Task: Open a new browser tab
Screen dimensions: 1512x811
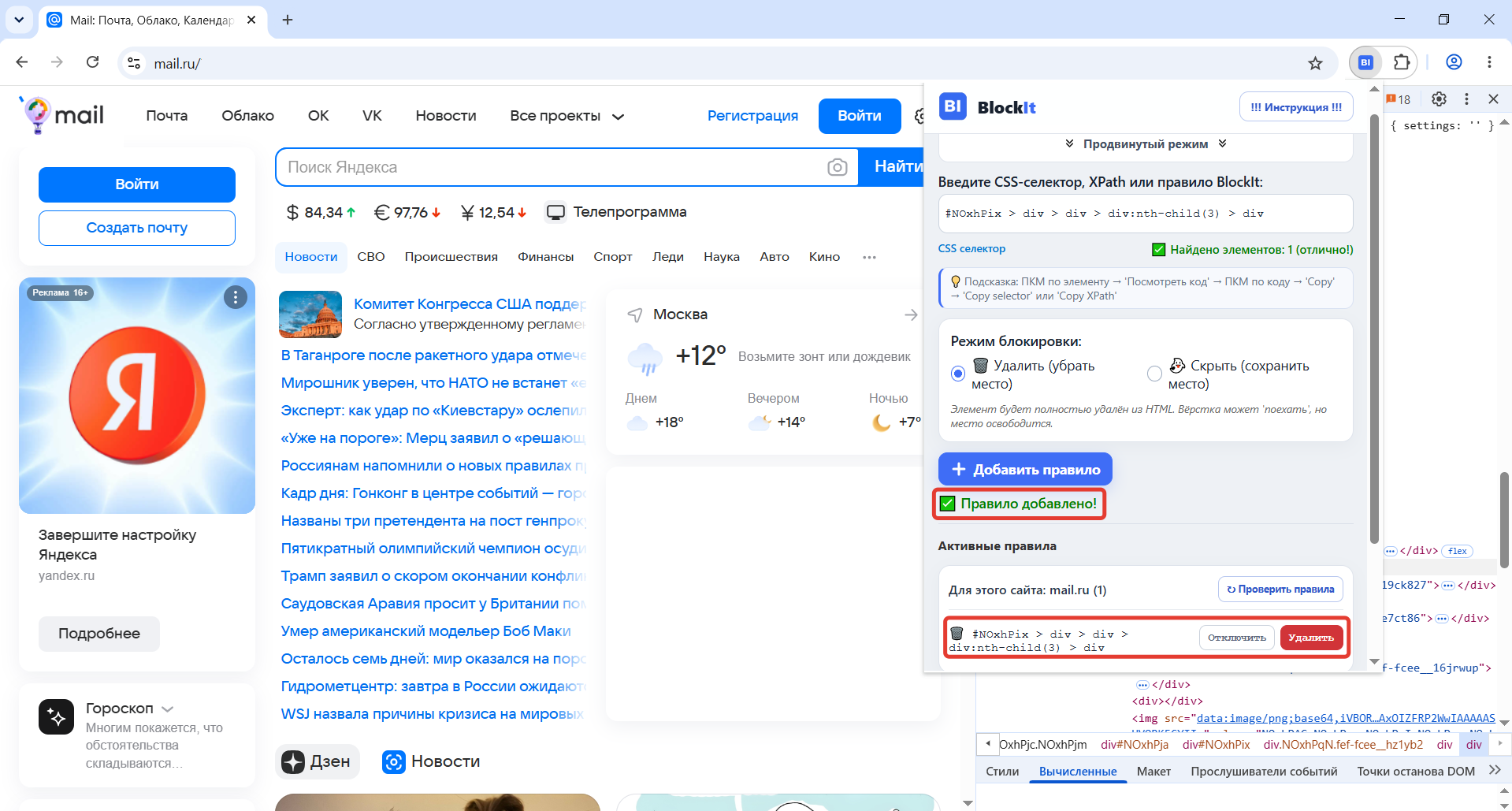Action: (x=288, y=20)
